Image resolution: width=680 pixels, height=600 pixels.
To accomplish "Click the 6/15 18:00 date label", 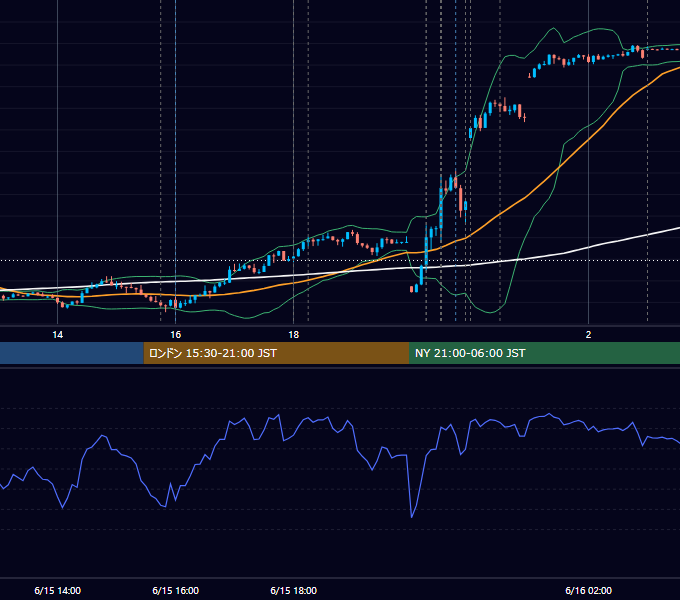I will 294,590.
